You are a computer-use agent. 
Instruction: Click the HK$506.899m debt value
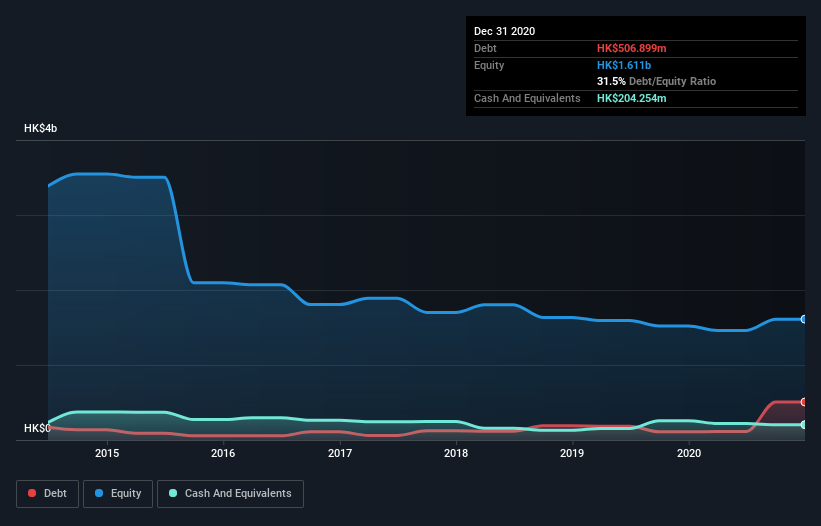pyautogui.click(x=631, y=48)
